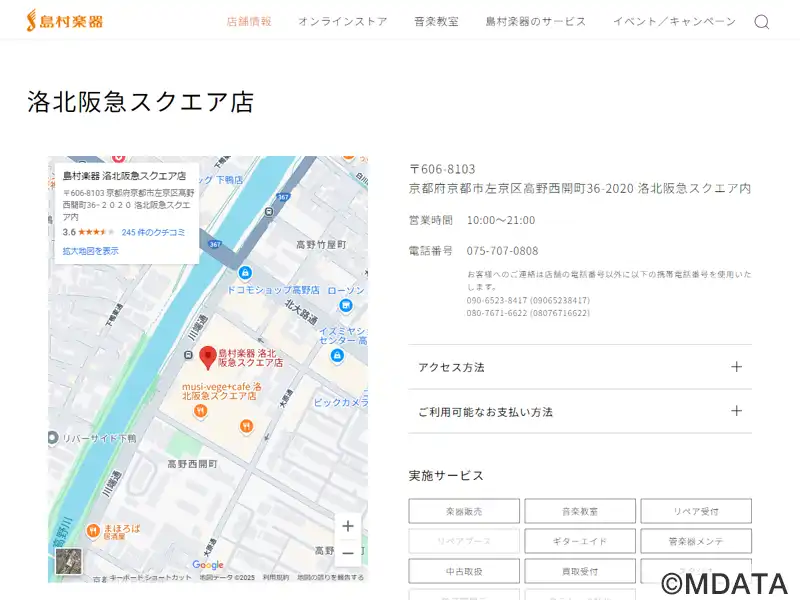
Task: Click the opening hours 10:00〜21:00
Action: pos(501,220)
